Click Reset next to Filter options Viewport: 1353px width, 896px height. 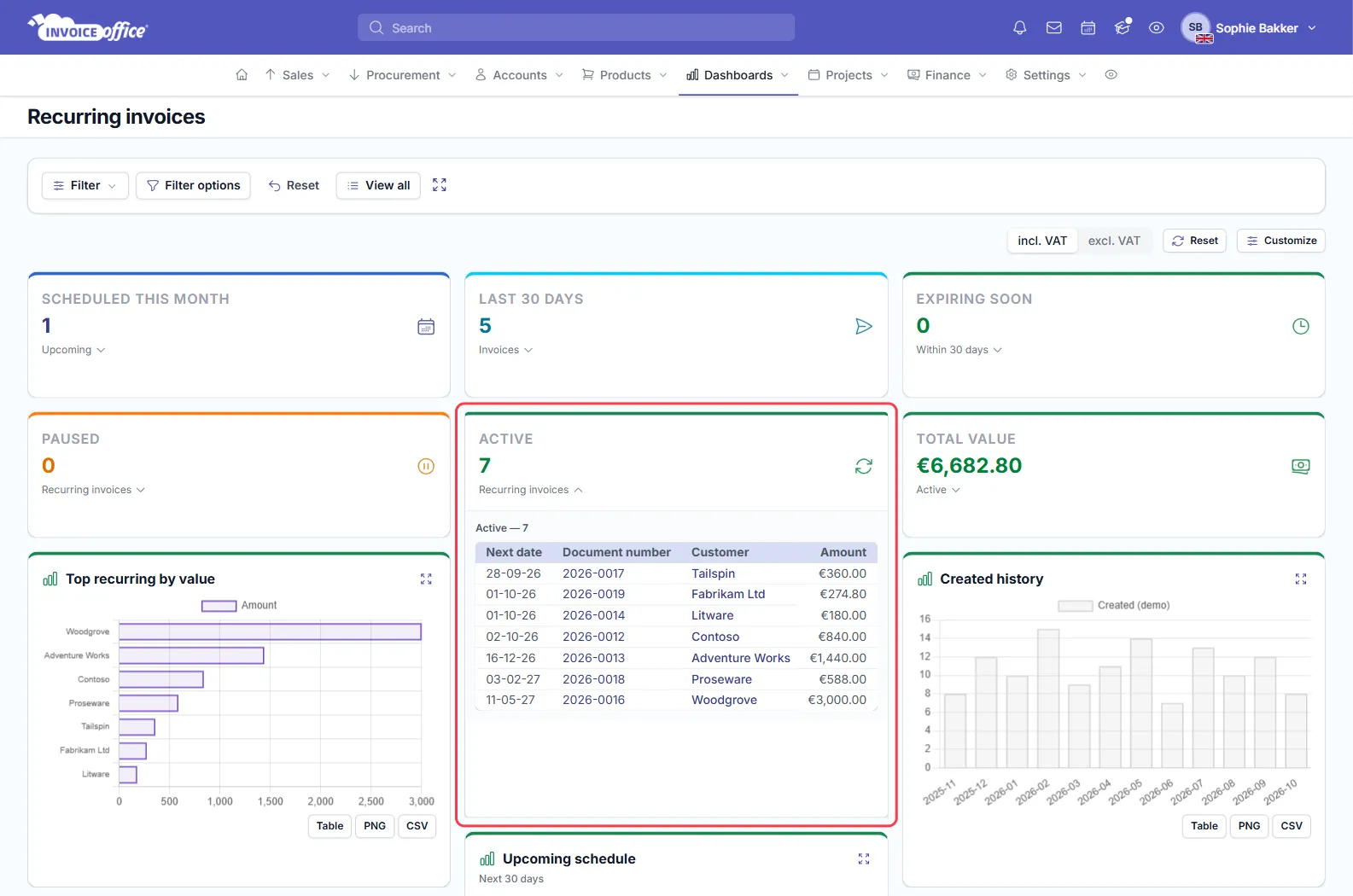pyautogui.click(x=294, y=185)
